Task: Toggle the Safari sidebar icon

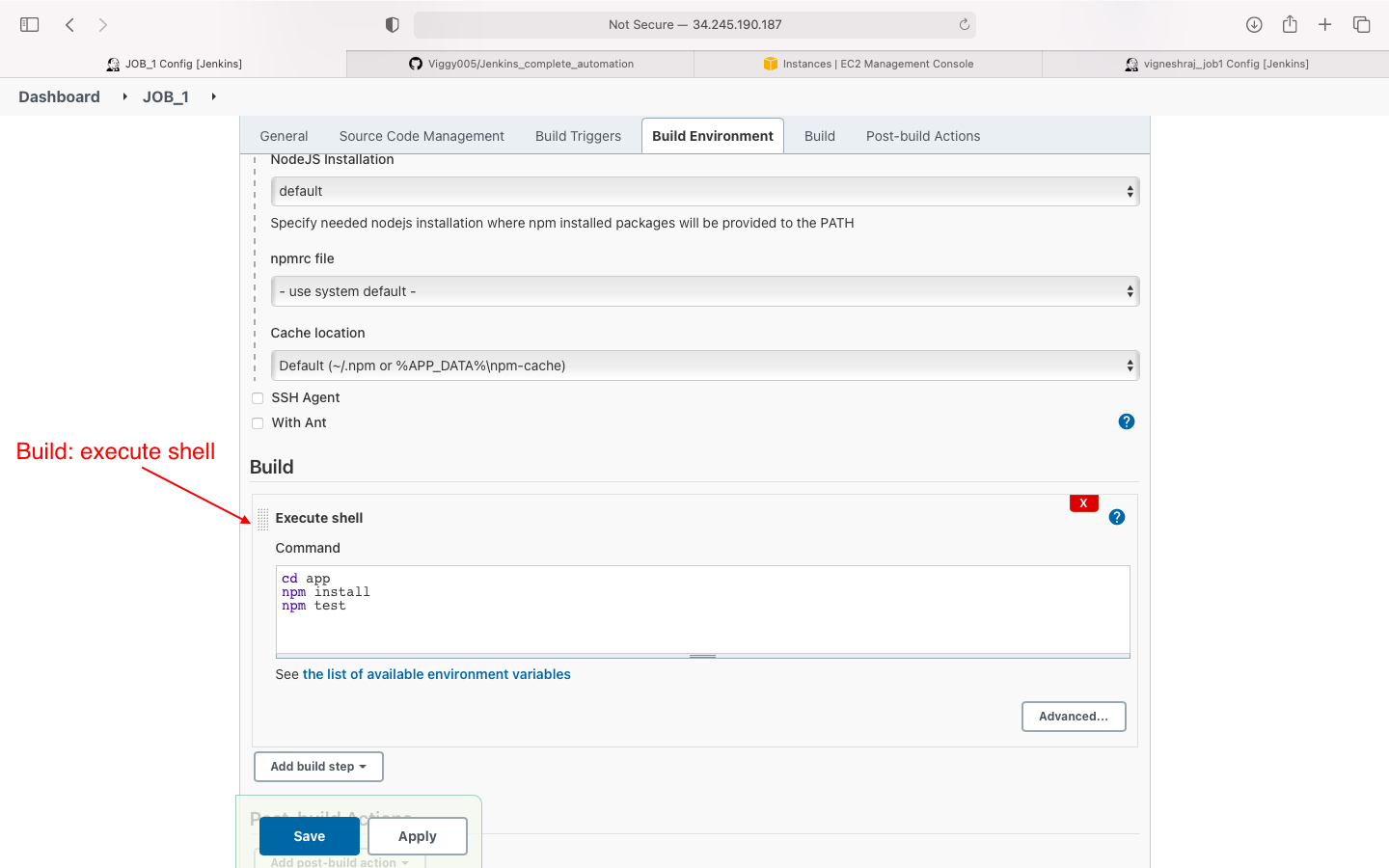Action: [30, 25]
